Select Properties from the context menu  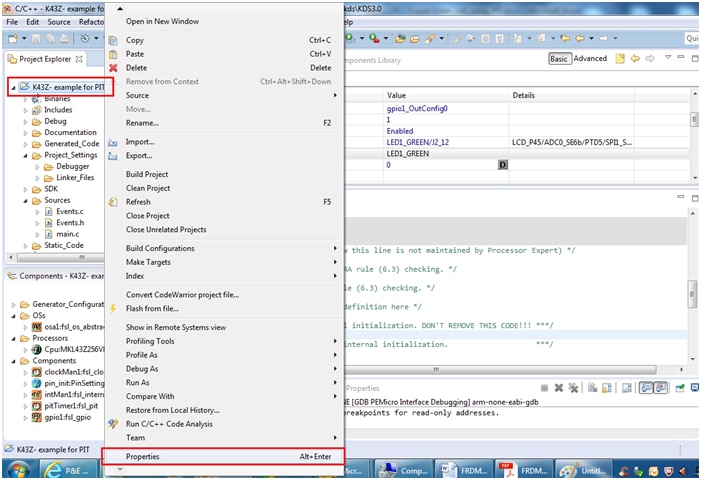142,456
